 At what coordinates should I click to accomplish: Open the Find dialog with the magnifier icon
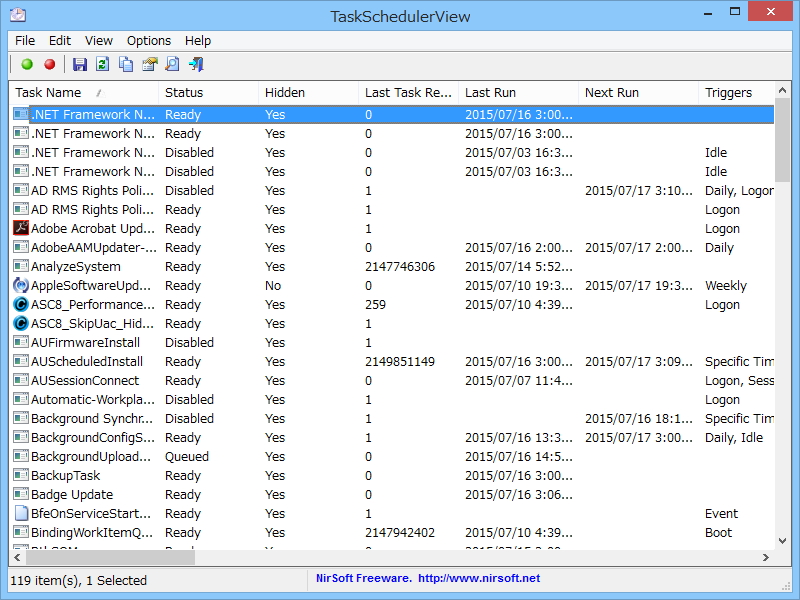171,63
